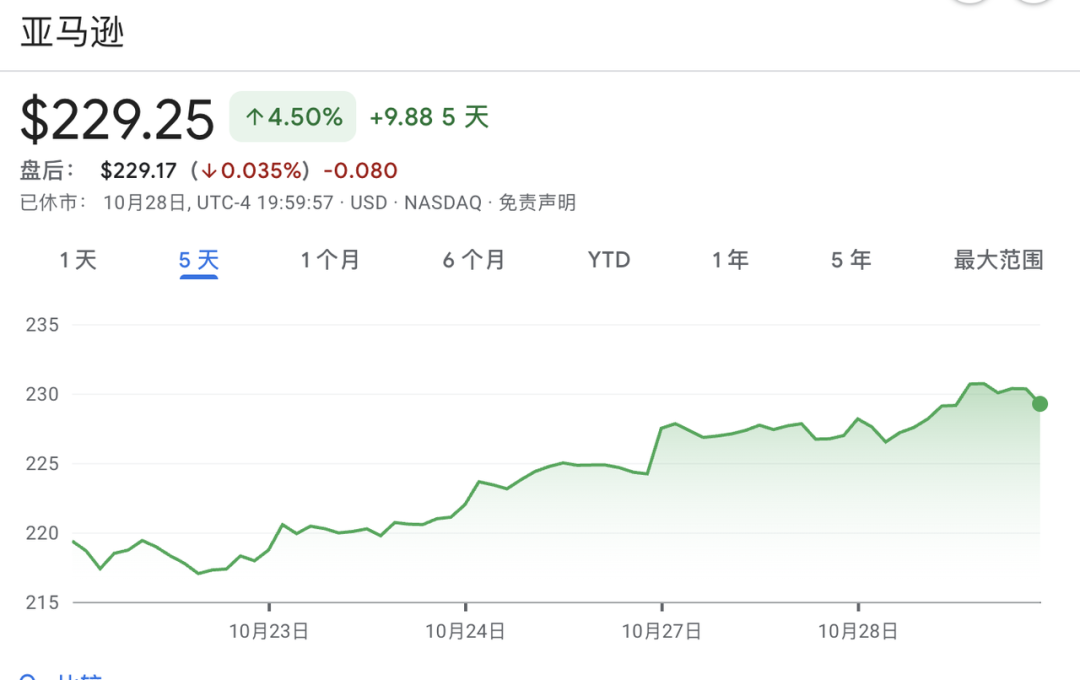Click the 10月28日 date axis label
Screen dimensions: 1080x680
(x=858, y=632)
